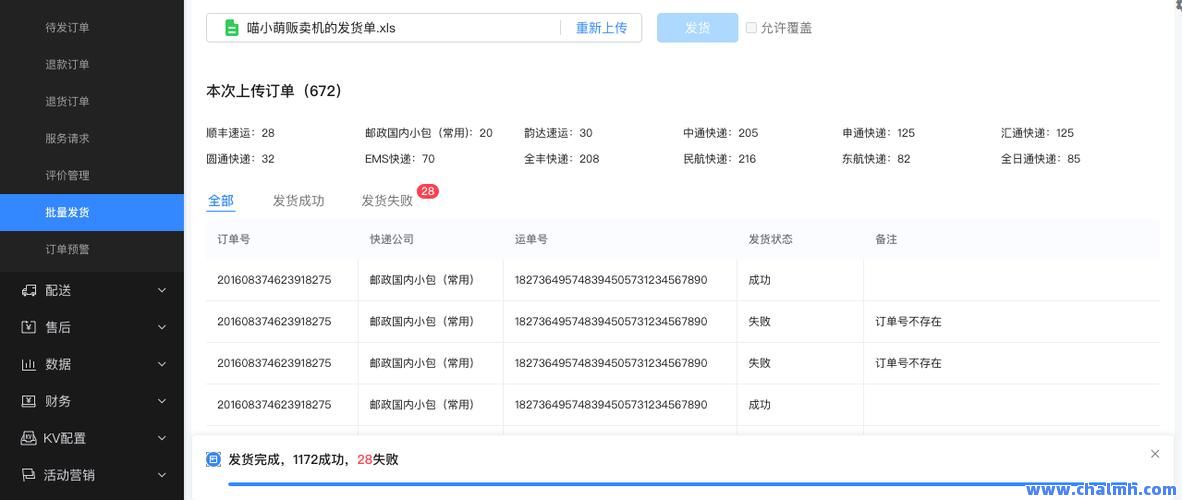Click the blue 发货完成 notification icon

(x=213, y=459)
